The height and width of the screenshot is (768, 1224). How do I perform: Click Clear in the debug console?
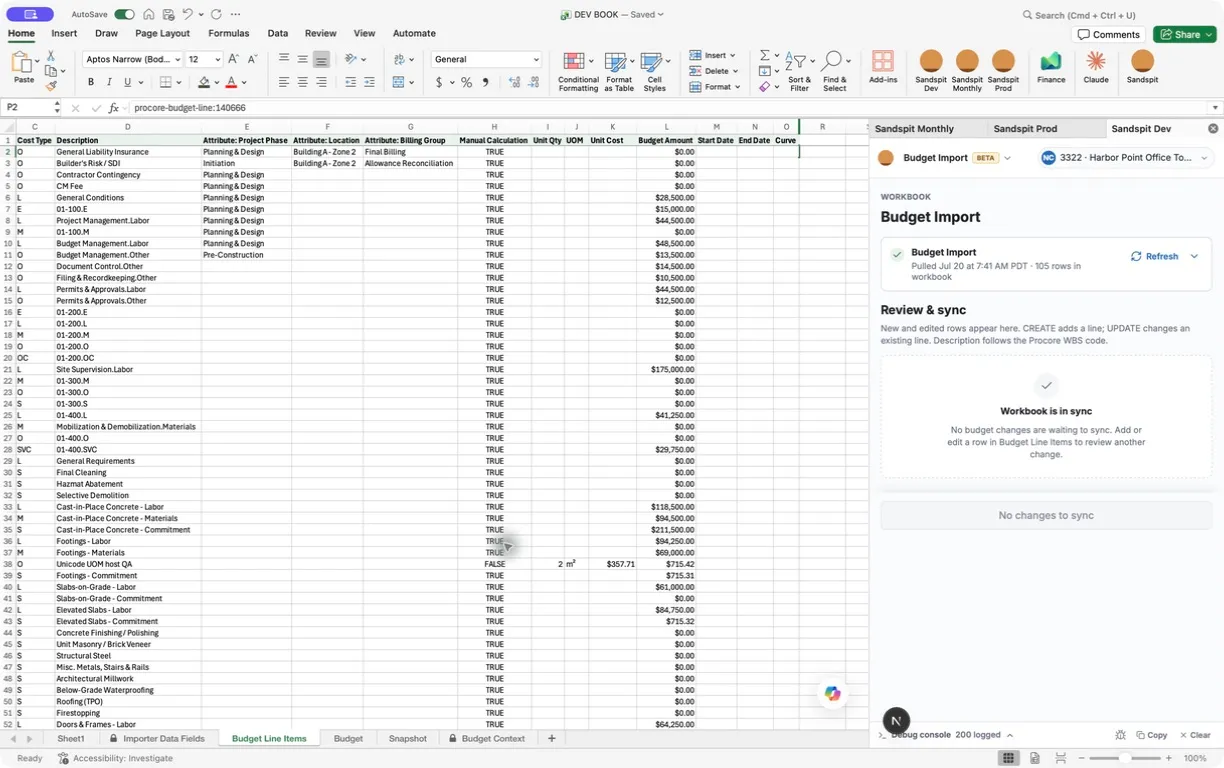(1194, 735)
